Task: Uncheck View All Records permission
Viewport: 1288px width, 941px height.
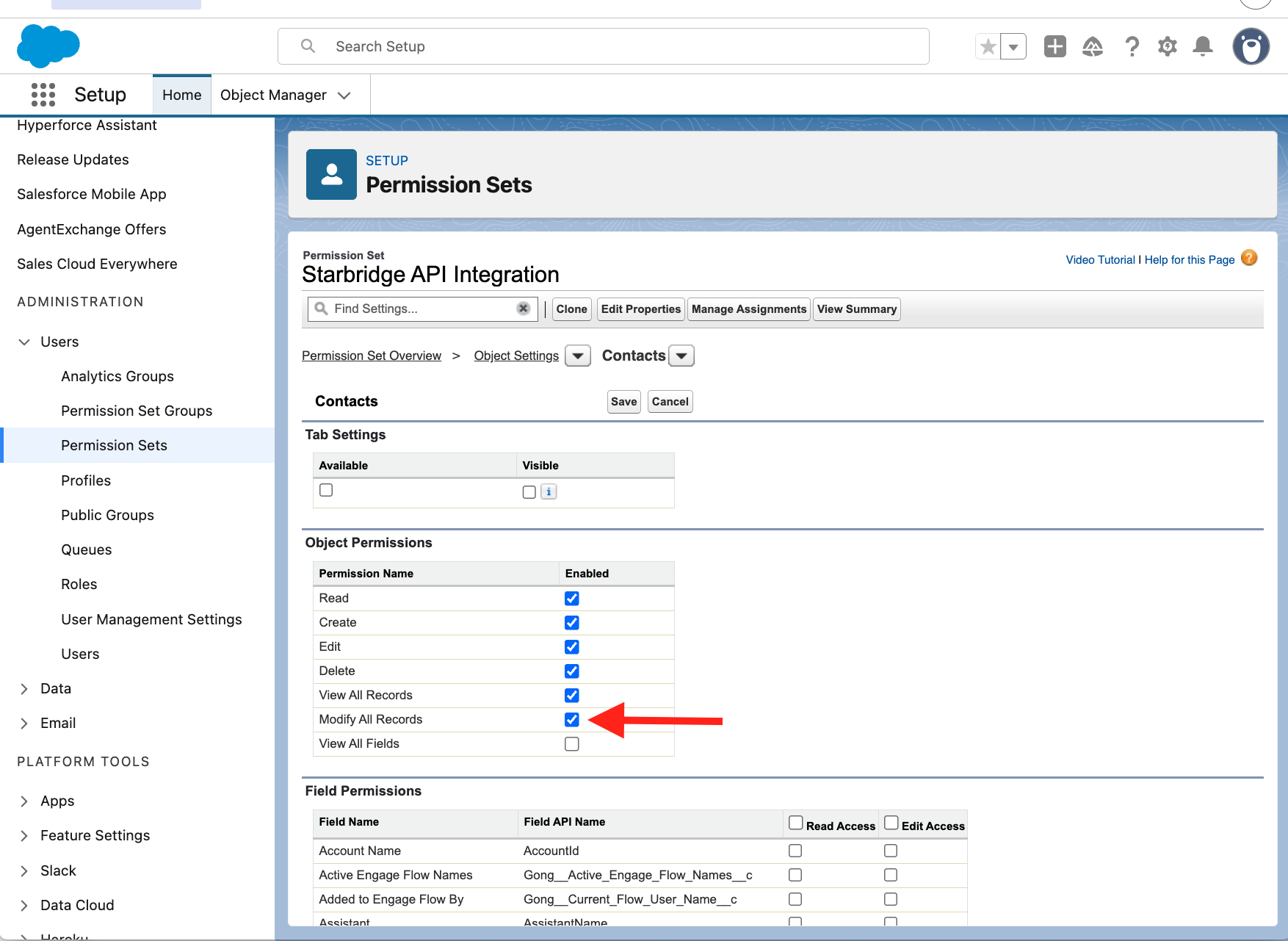Action: pos(572,696)
